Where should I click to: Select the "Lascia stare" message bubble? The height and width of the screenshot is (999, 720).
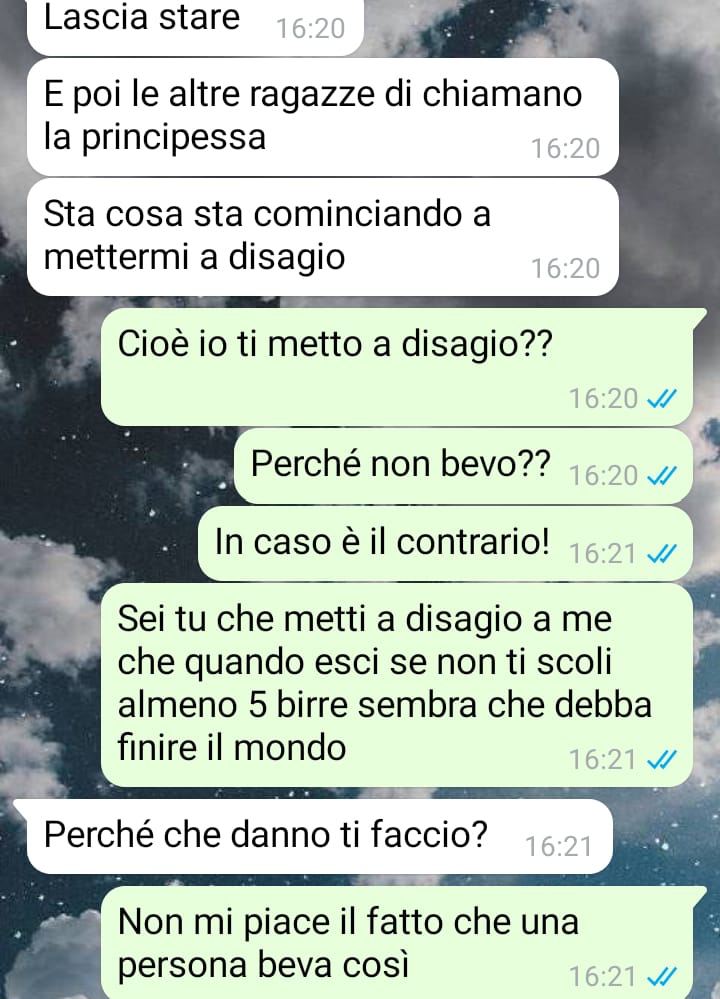tap(195, 25)
